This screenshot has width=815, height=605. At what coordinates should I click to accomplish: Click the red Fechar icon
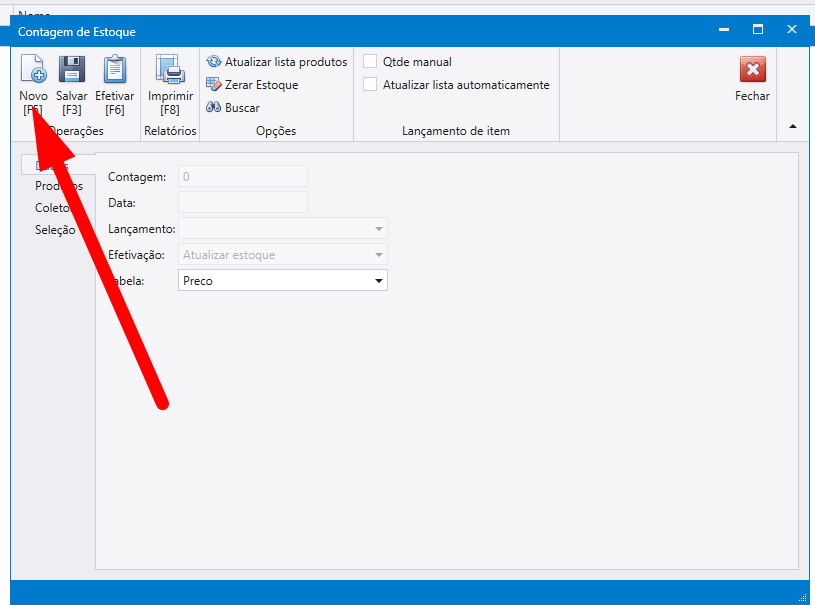click(752, 70)
